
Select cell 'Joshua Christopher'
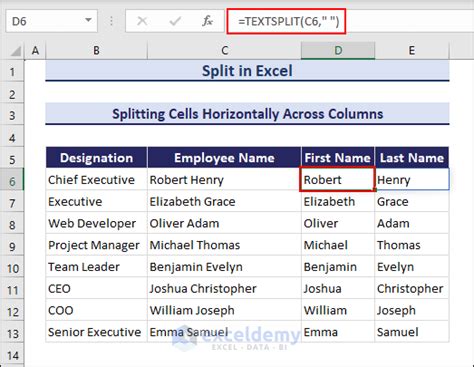pos(224,288)
